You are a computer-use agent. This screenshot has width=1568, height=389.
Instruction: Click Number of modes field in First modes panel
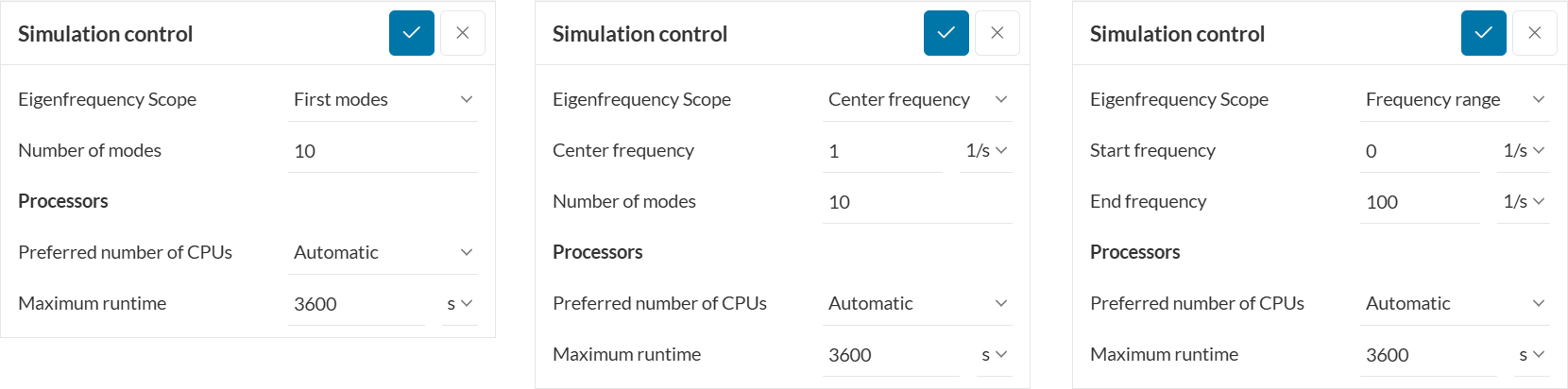click(x=383, y=151)
